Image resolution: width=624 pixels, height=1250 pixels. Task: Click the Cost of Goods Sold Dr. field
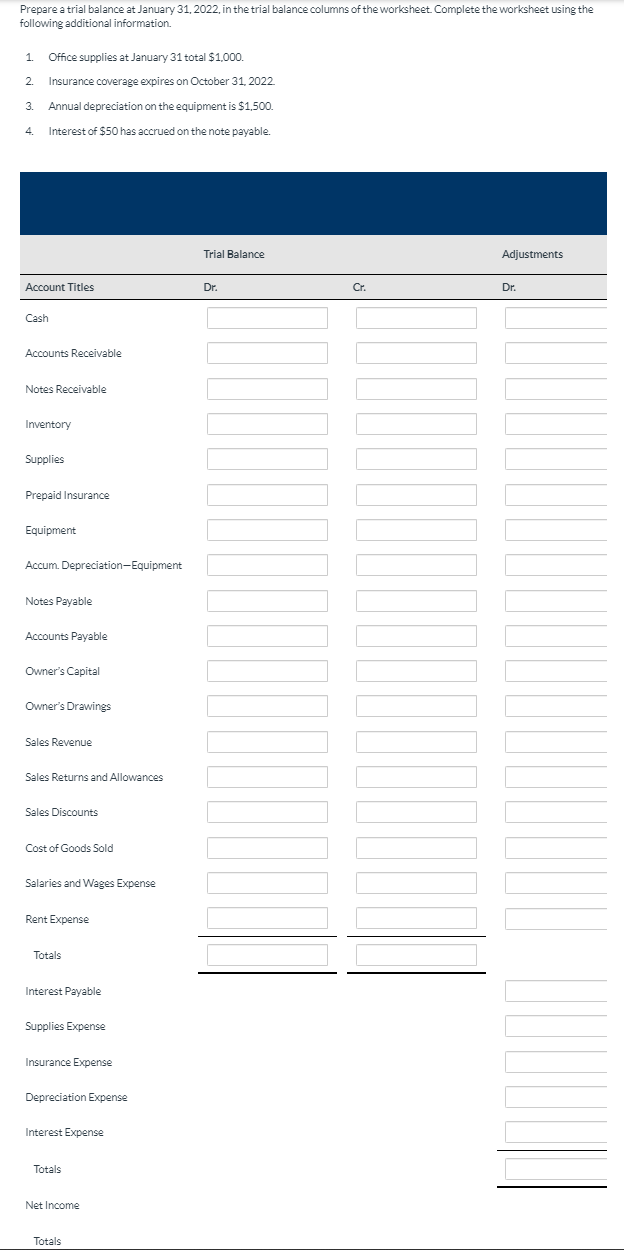(x=267, y=847)
